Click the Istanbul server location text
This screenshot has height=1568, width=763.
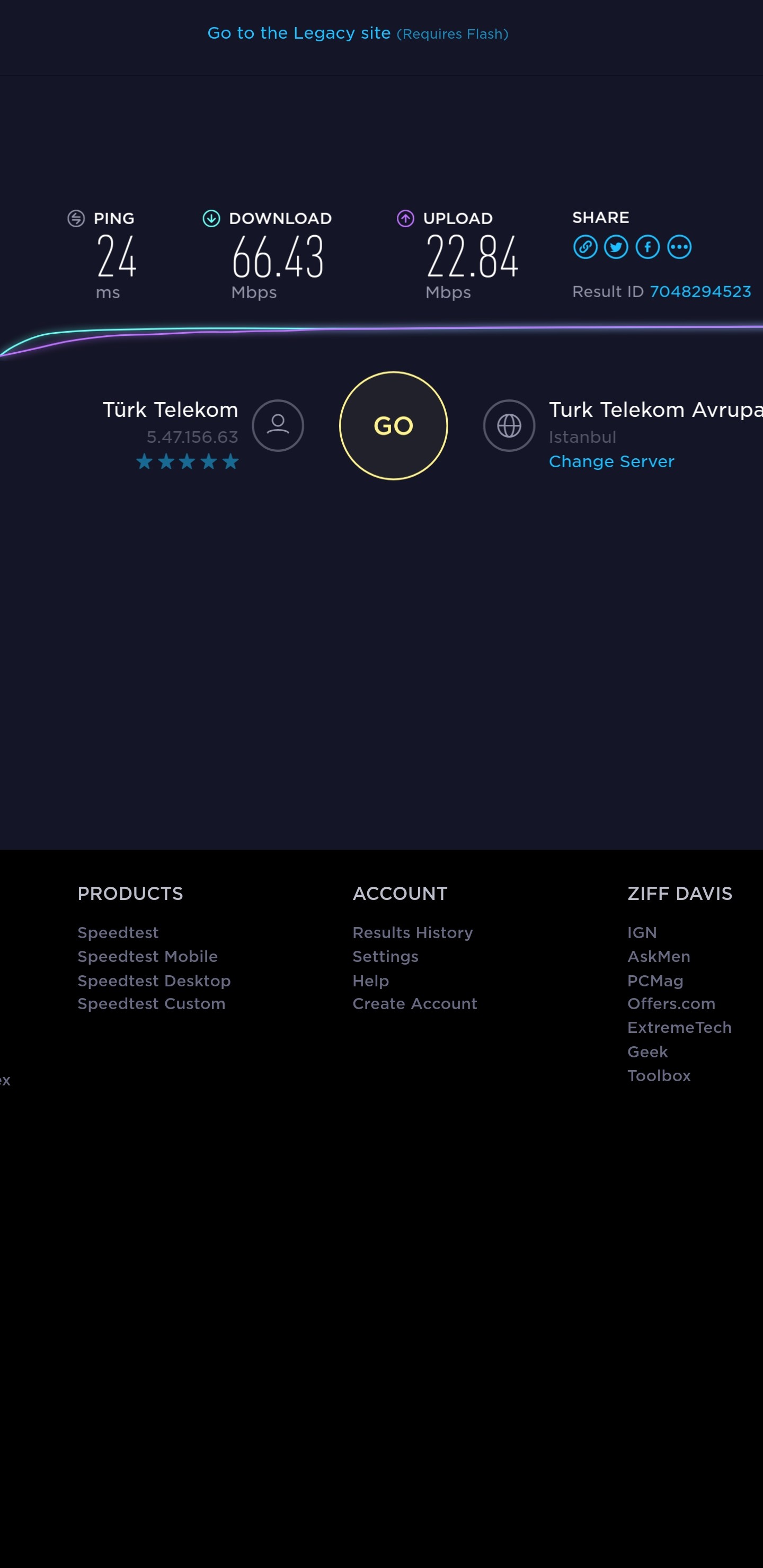583,437
